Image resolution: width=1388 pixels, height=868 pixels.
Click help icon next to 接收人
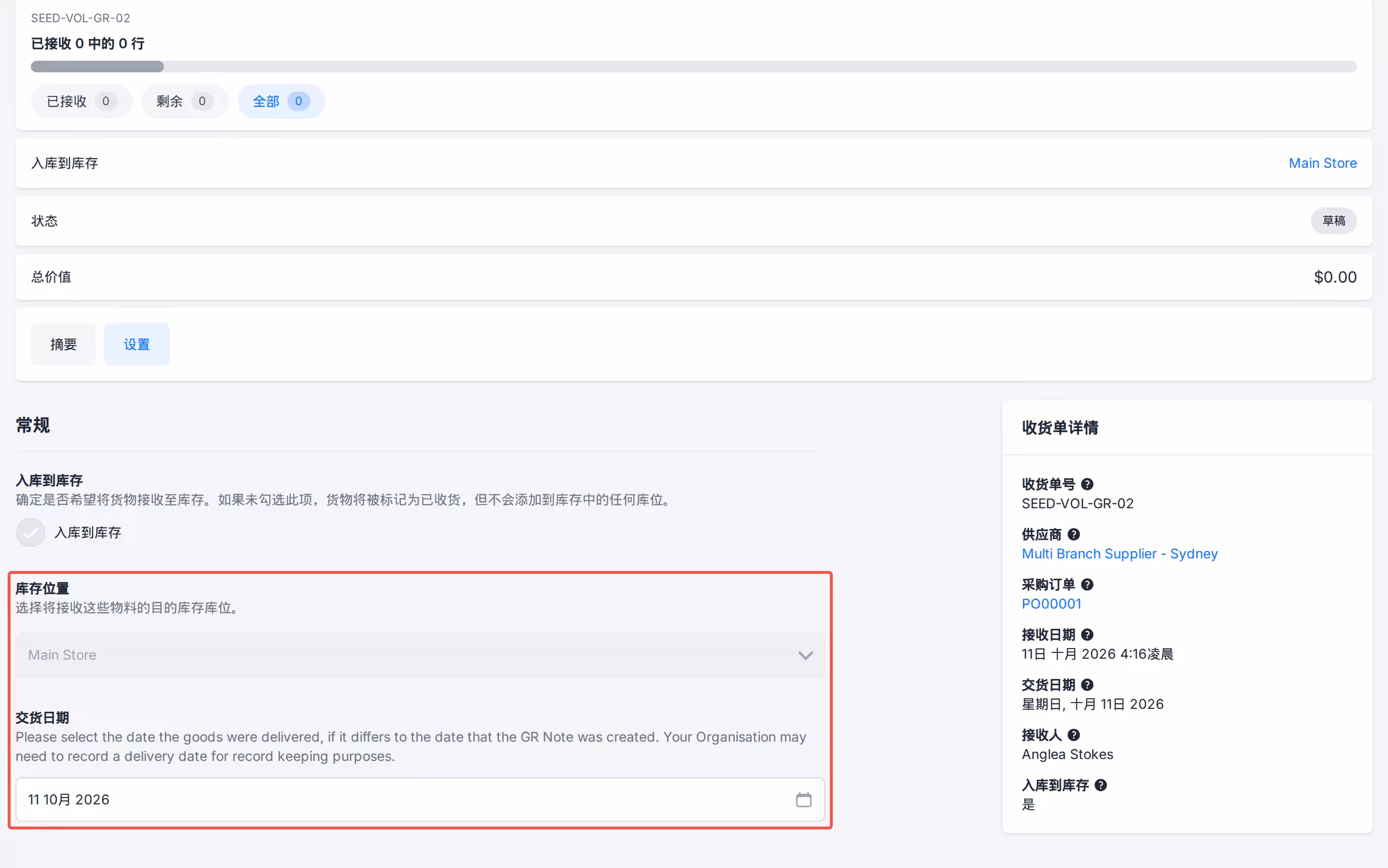tap(1074, 735)
